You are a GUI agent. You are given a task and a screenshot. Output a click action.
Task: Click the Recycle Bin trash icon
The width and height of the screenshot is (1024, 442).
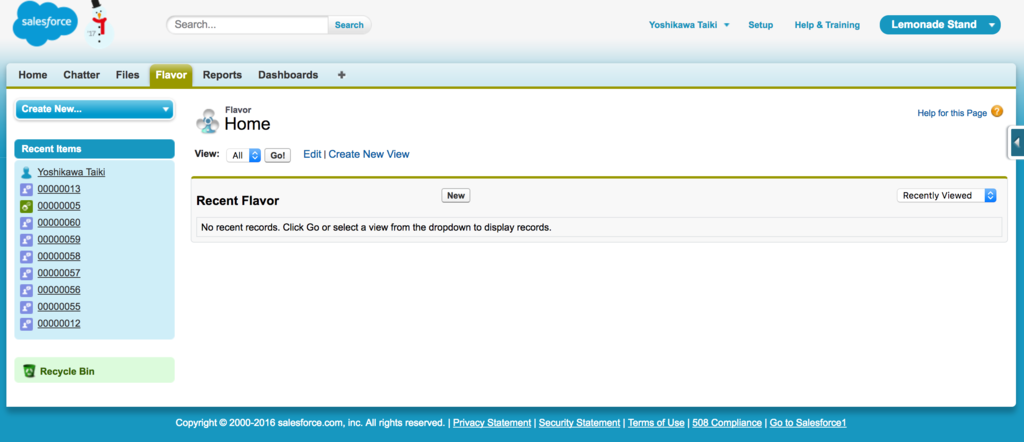29,371
